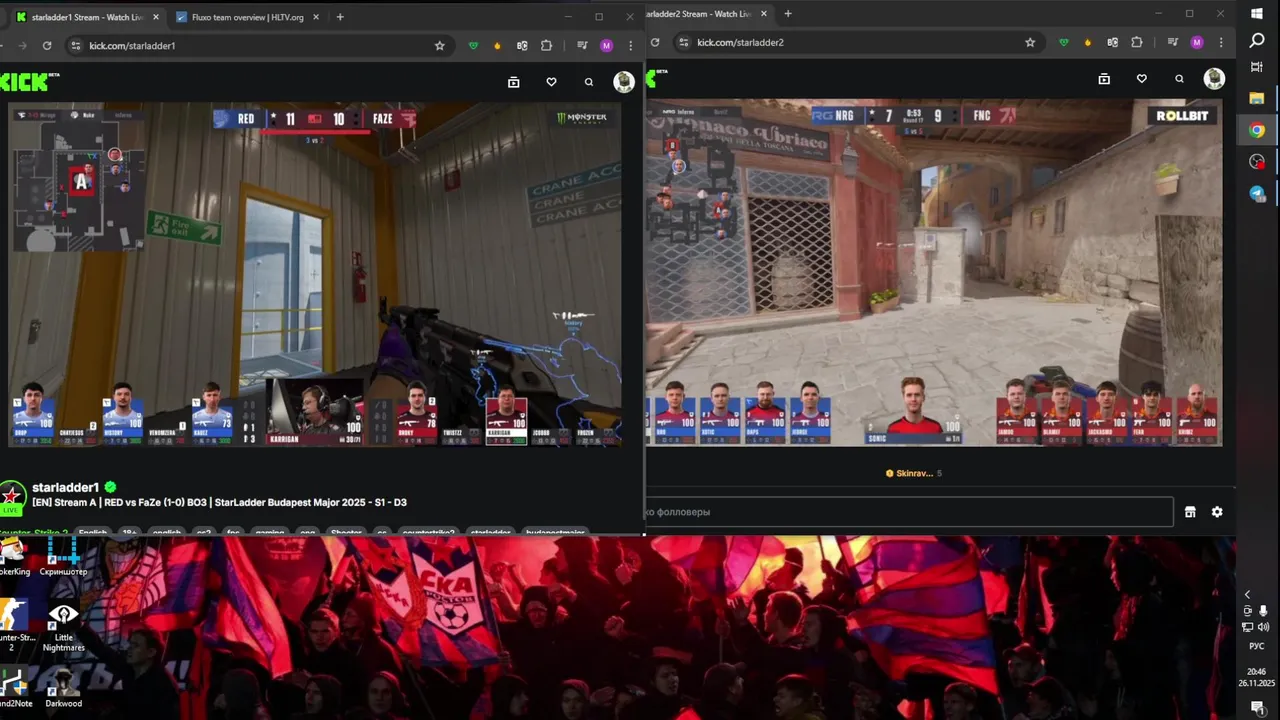Show hidden tray icons chevron

click(1247, 595)
